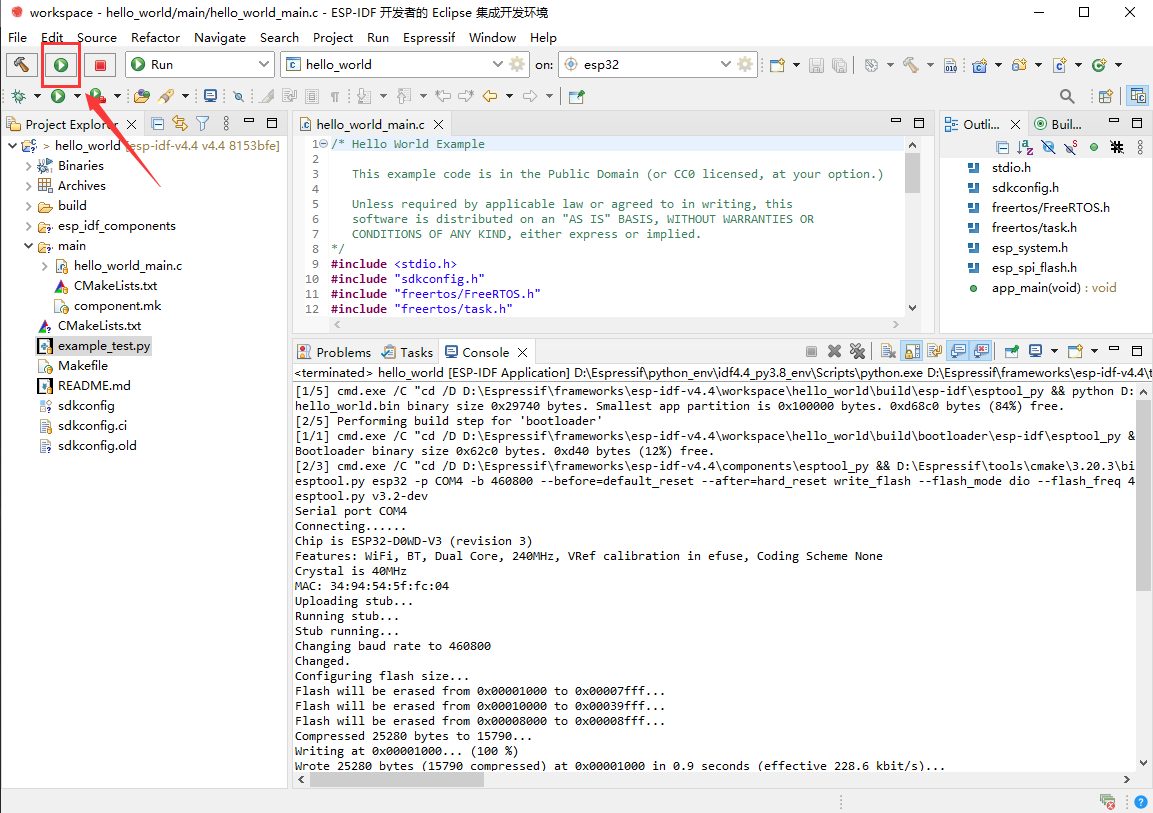1153x813 pixels.
Task: Collapse the hello_world project node
Action: click(x=13, y=146)
